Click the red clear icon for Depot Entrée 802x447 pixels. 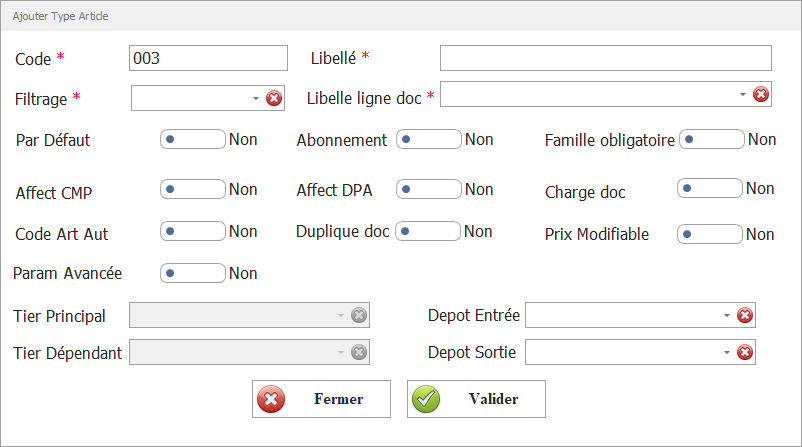click(x=744, y=316)
